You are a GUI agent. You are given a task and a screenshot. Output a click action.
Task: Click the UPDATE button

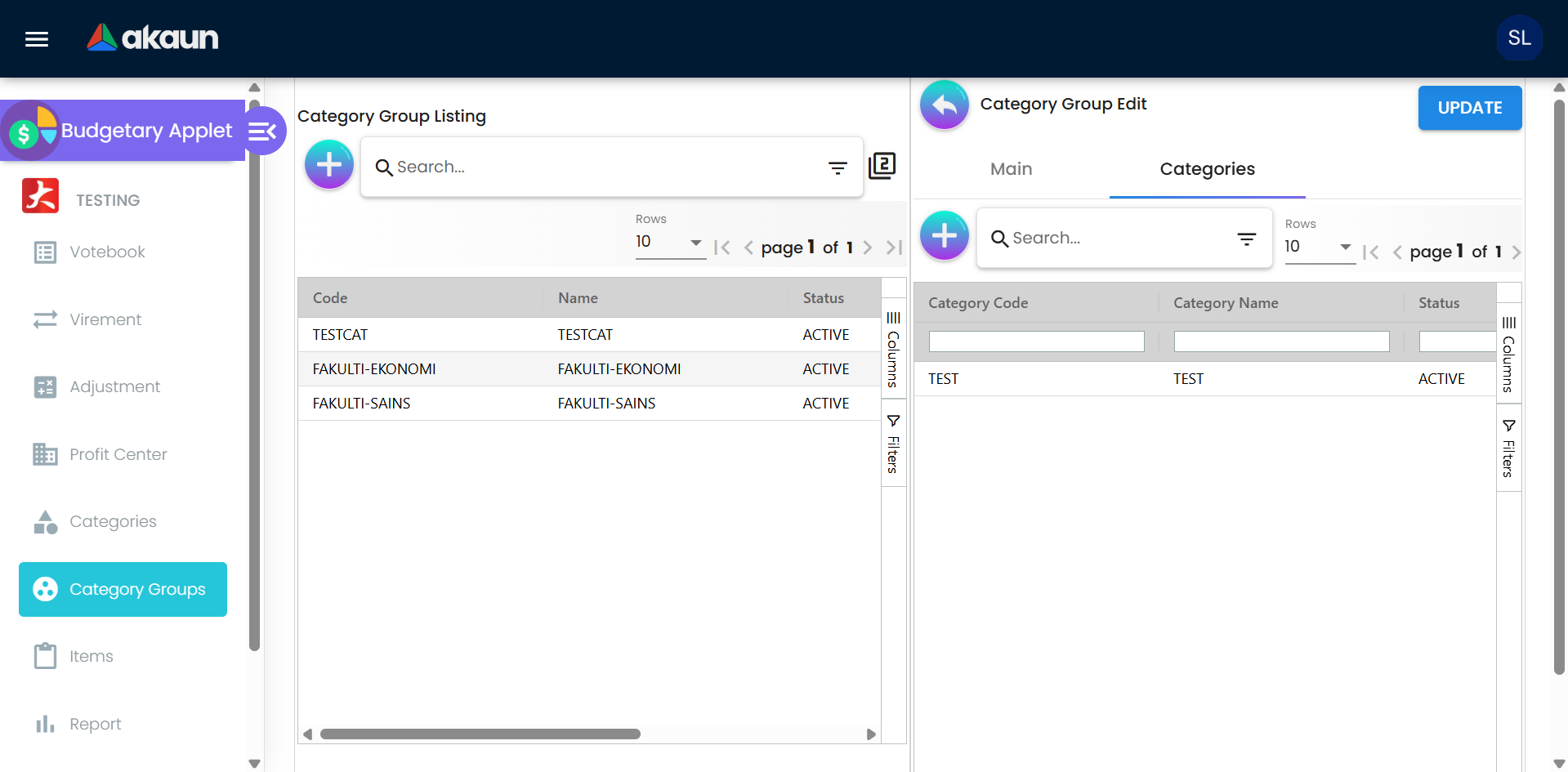tap(1469, 108)
